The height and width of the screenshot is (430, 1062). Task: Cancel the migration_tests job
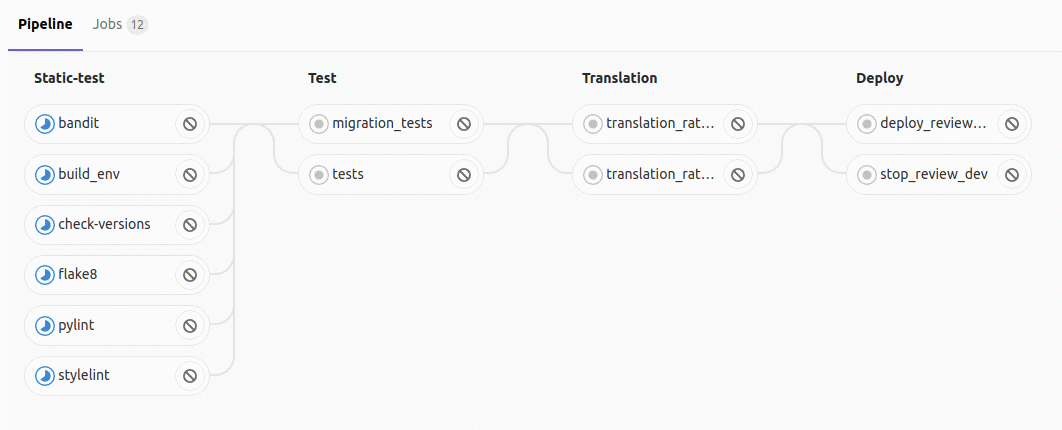[464, 124]
